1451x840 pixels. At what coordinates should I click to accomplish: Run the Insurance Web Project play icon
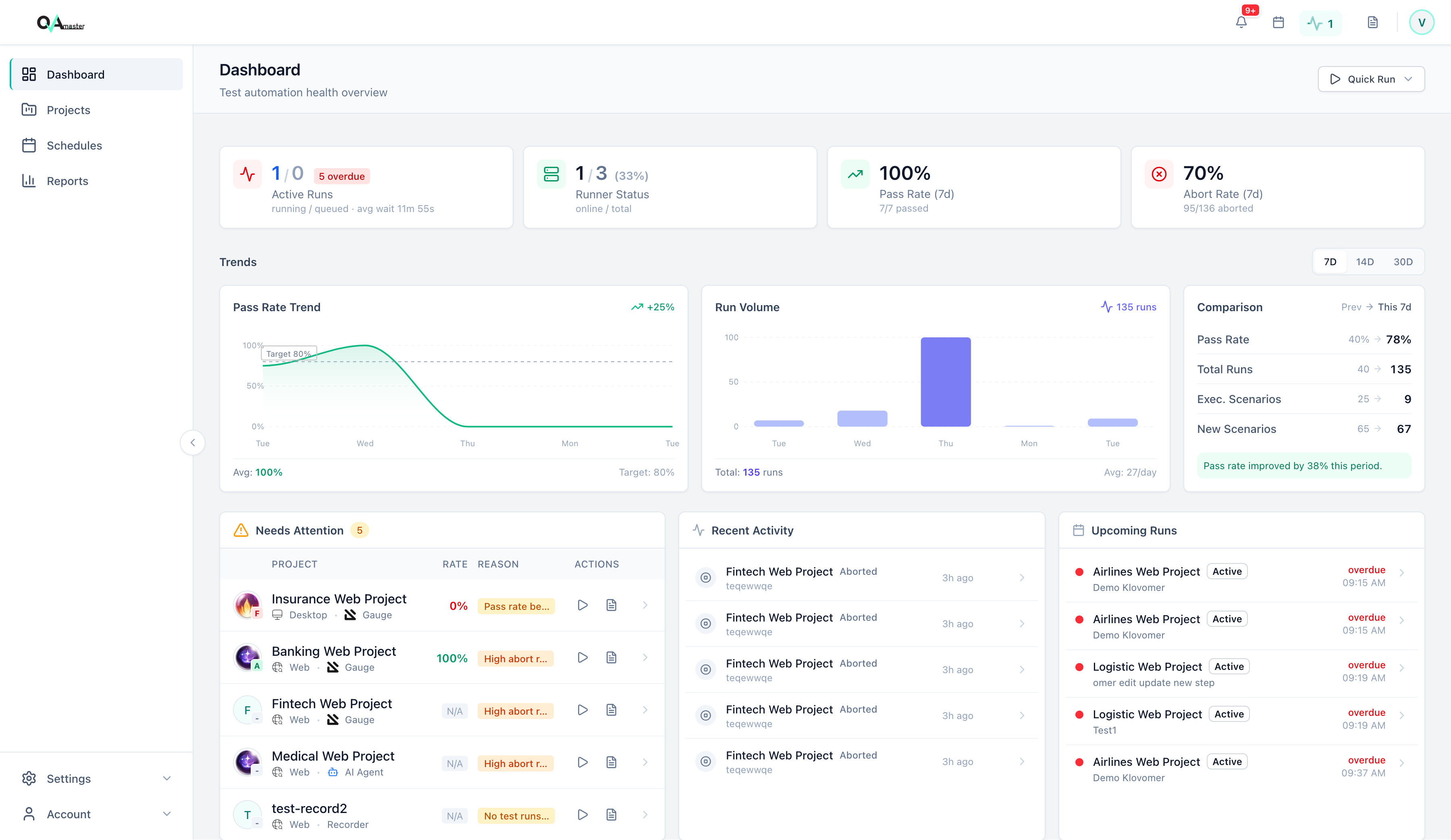[583, 605]
